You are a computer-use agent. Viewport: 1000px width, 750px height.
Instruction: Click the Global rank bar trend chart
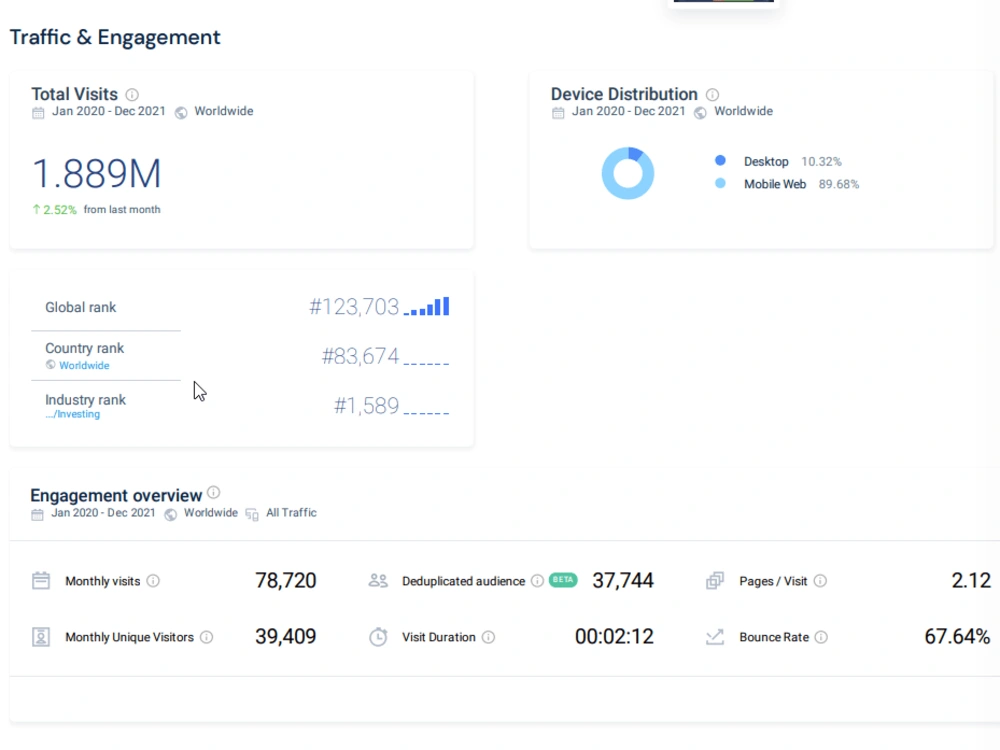click(427, 306)
